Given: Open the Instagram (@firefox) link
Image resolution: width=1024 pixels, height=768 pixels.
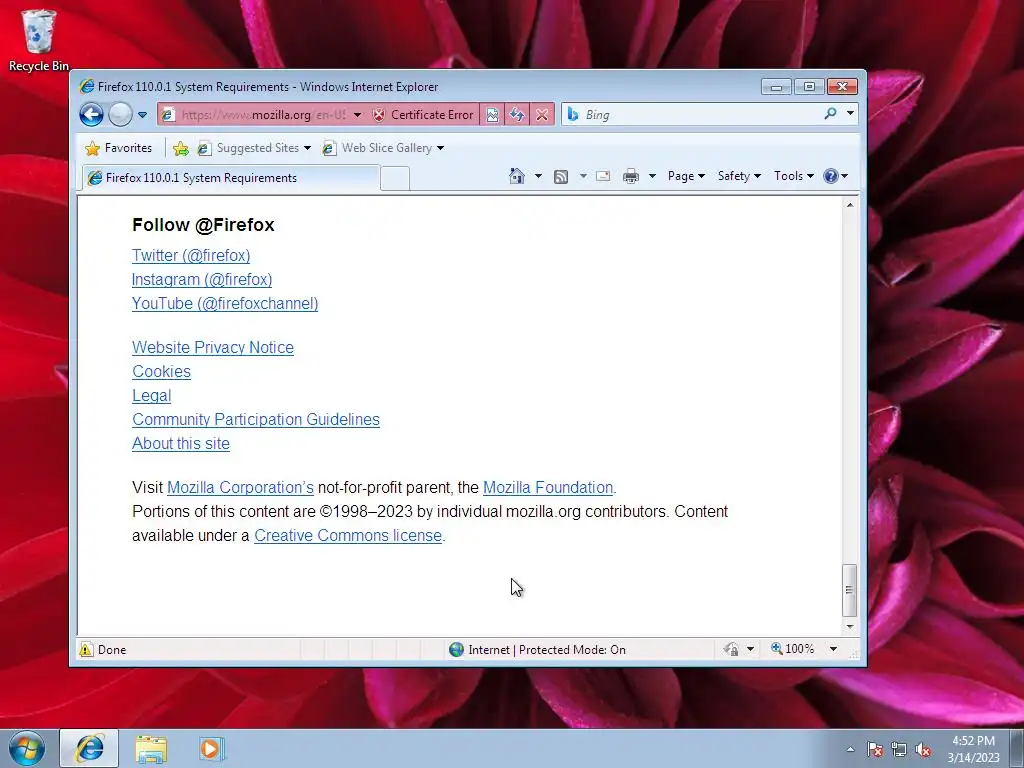Looking at the screenshot, I should coord(202,280).
